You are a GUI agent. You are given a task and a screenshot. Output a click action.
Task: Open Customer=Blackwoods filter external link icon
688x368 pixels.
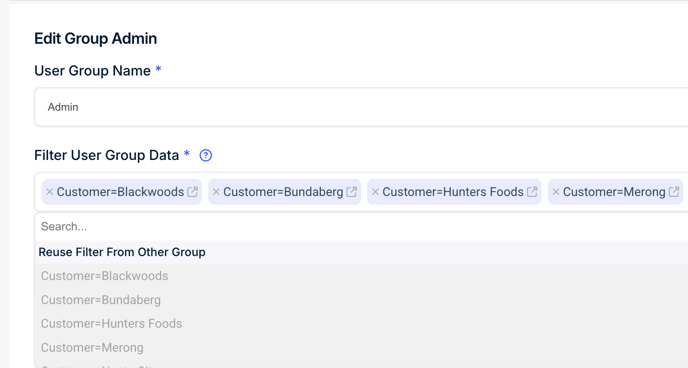tap(192, 192)
